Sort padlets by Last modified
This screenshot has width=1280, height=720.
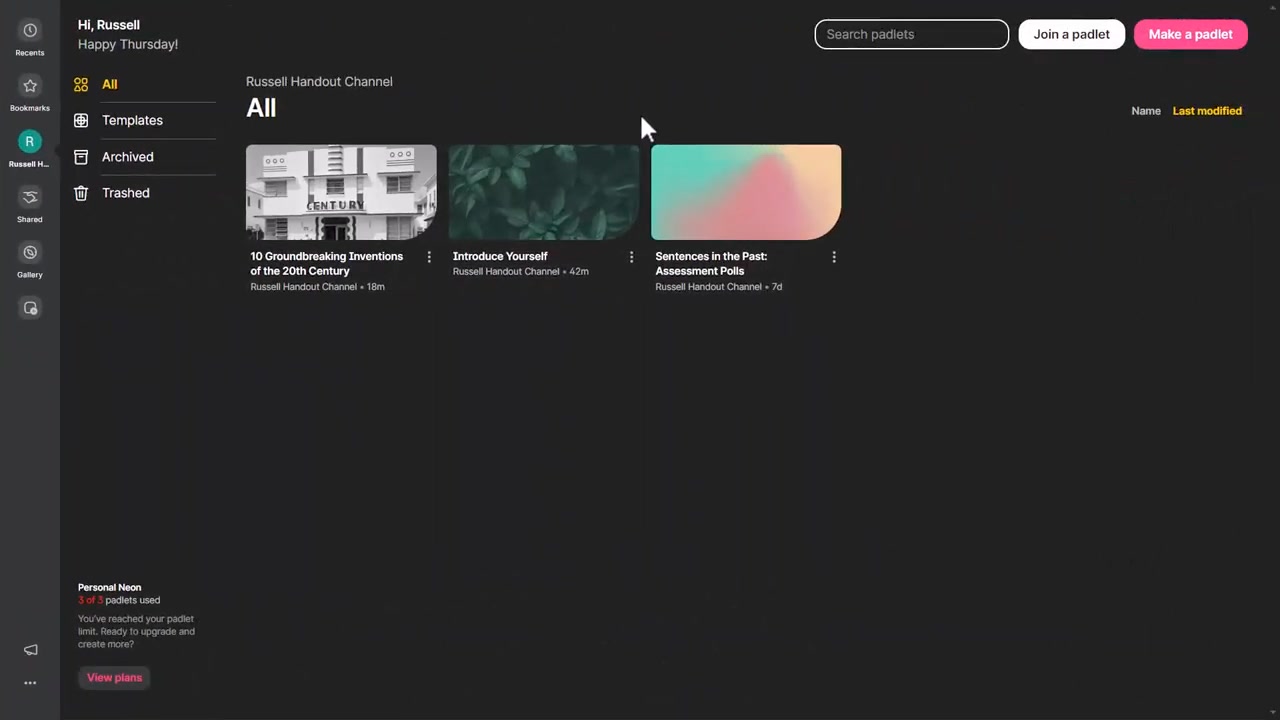pyautogui.click(x=1207, y=111)
